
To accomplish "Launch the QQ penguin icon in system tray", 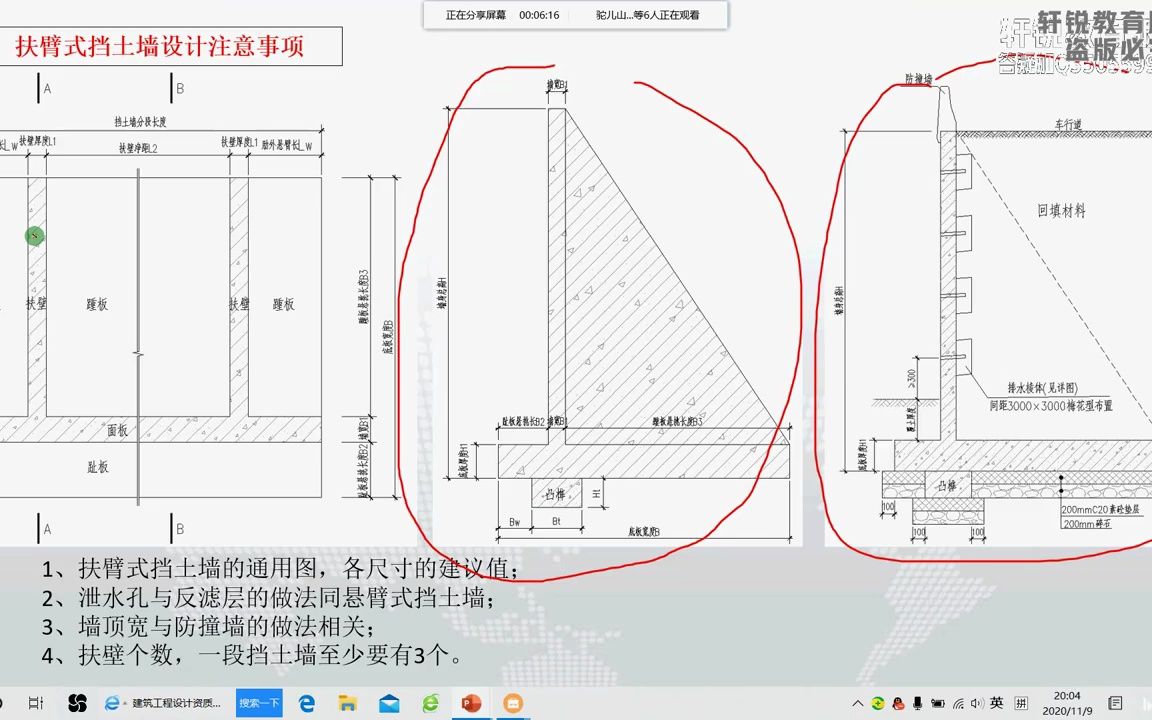I will [897, 705].
